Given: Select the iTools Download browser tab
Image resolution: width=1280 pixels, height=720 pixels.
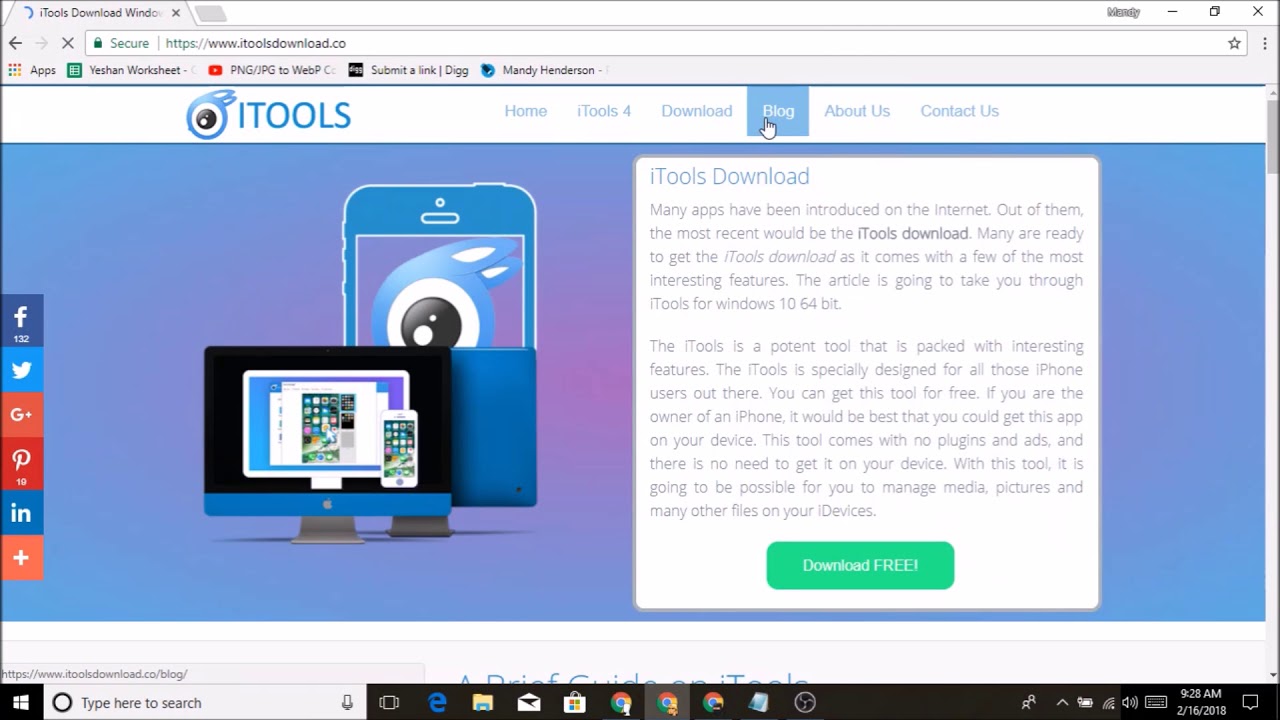Looking at the screenshot, I should (98, 13).
